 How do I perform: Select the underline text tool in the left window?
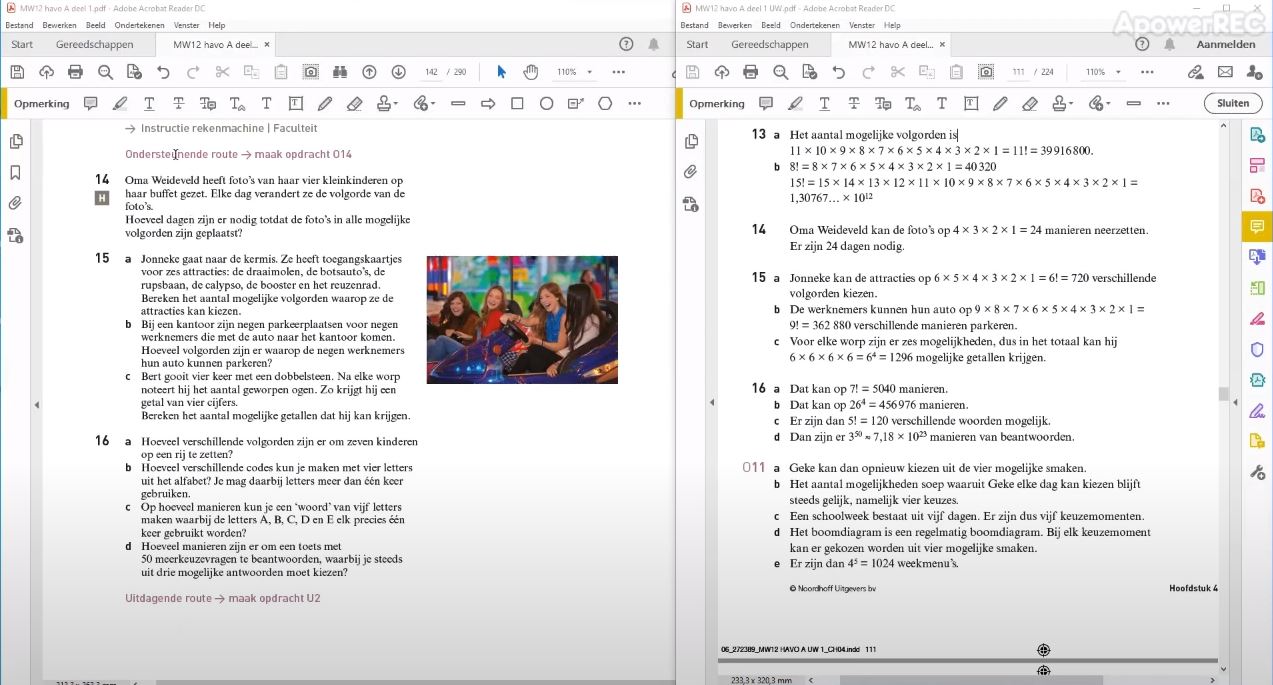click(149, 103)
